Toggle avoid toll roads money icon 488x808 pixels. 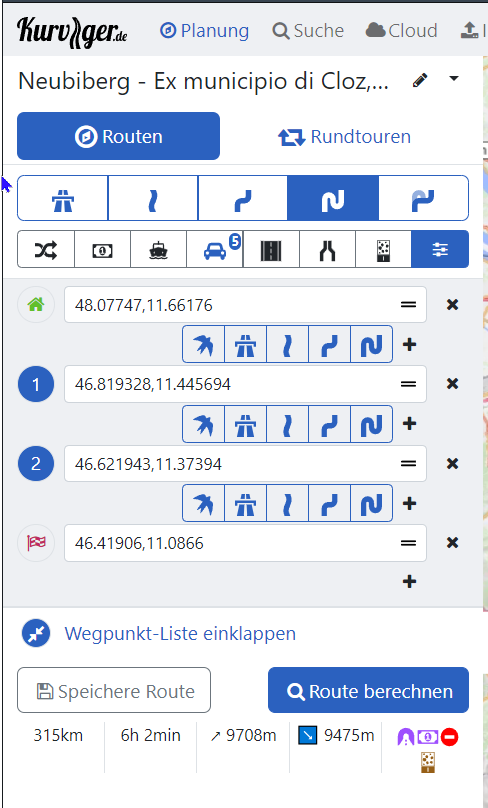pos(102,250)
